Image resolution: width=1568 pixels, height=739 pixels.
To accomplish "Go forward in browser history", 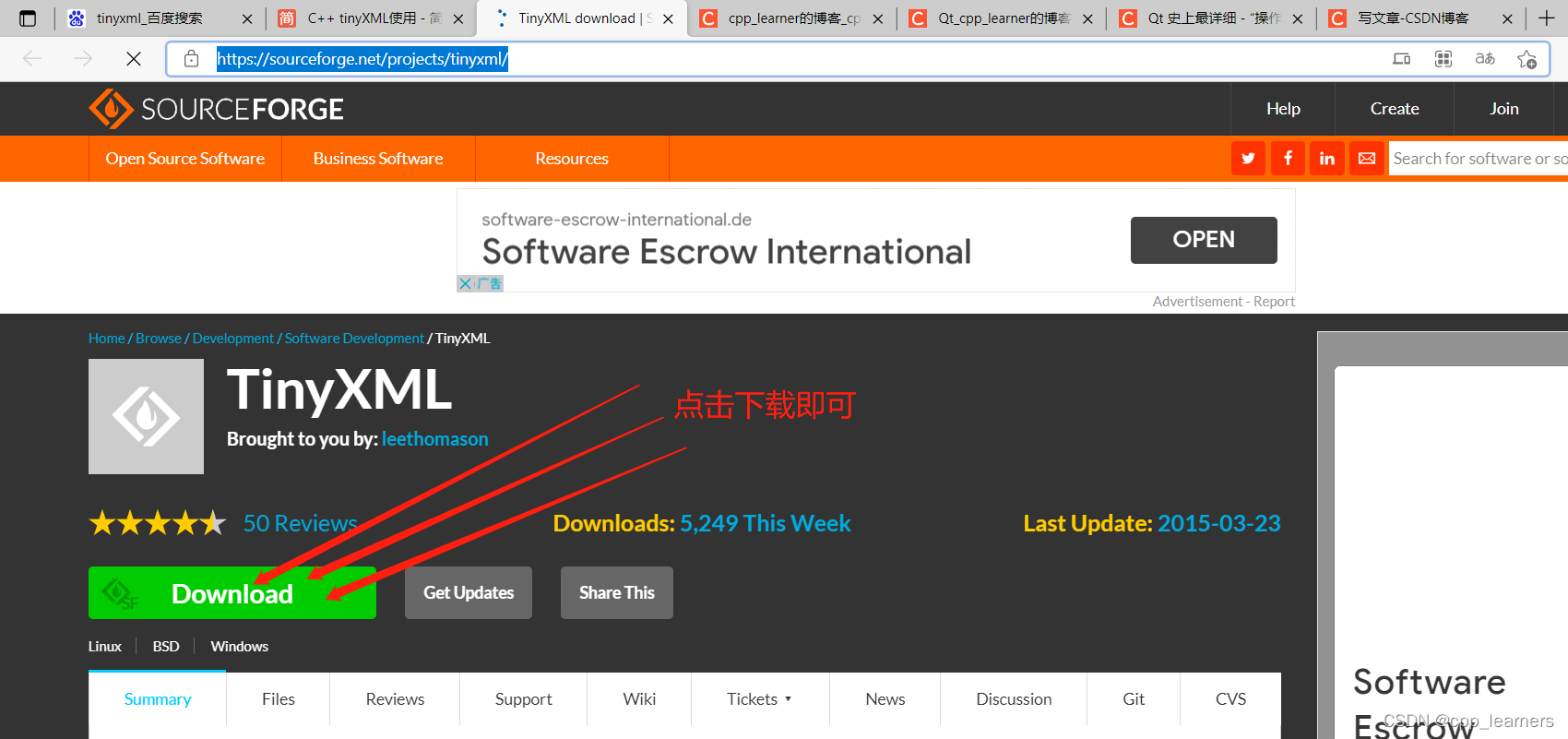I will pyautogui.click(x=83, y=59).
